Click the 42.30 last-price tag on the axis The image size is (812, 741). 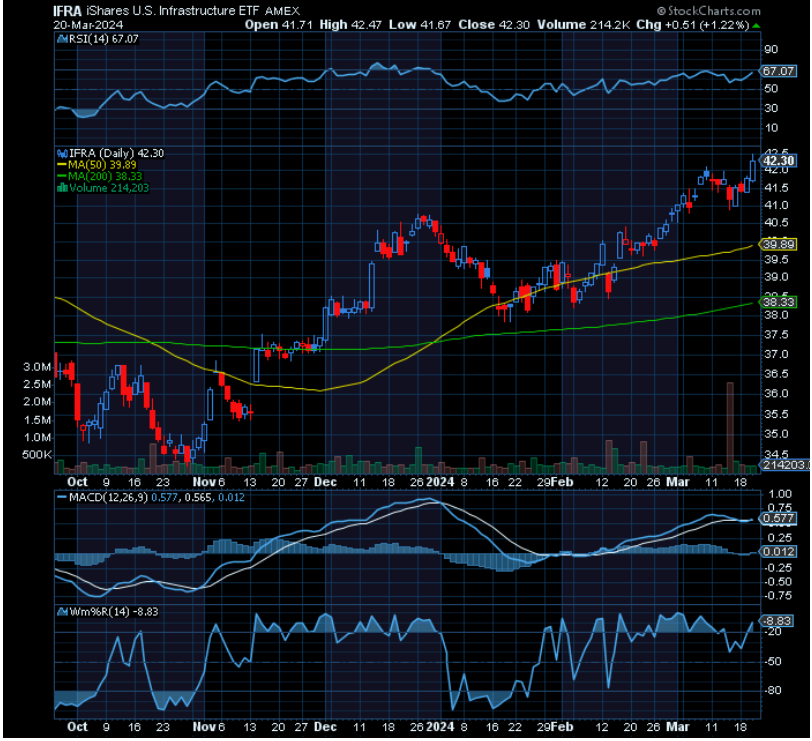[780, 159]
